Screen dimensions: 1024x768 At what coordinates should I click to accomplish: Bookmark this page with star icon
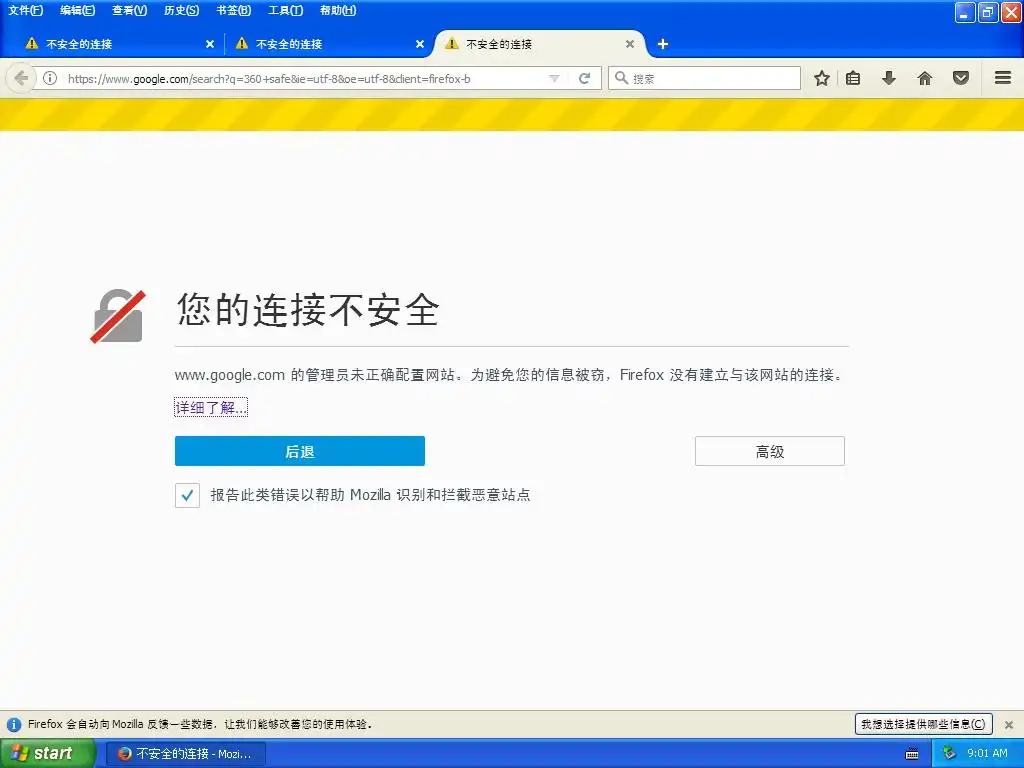click(x=822, y=78)
